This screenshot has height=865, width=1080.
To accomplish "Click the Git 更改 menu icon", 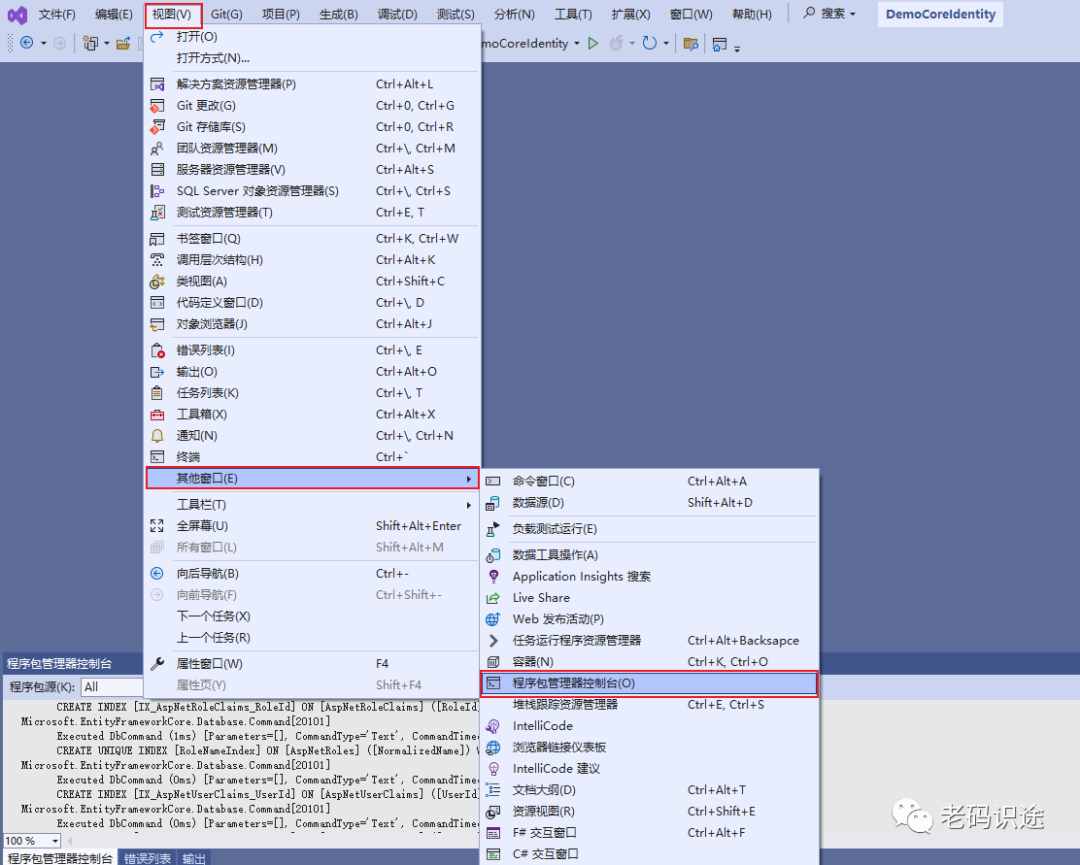I will [x=157, y=105].
